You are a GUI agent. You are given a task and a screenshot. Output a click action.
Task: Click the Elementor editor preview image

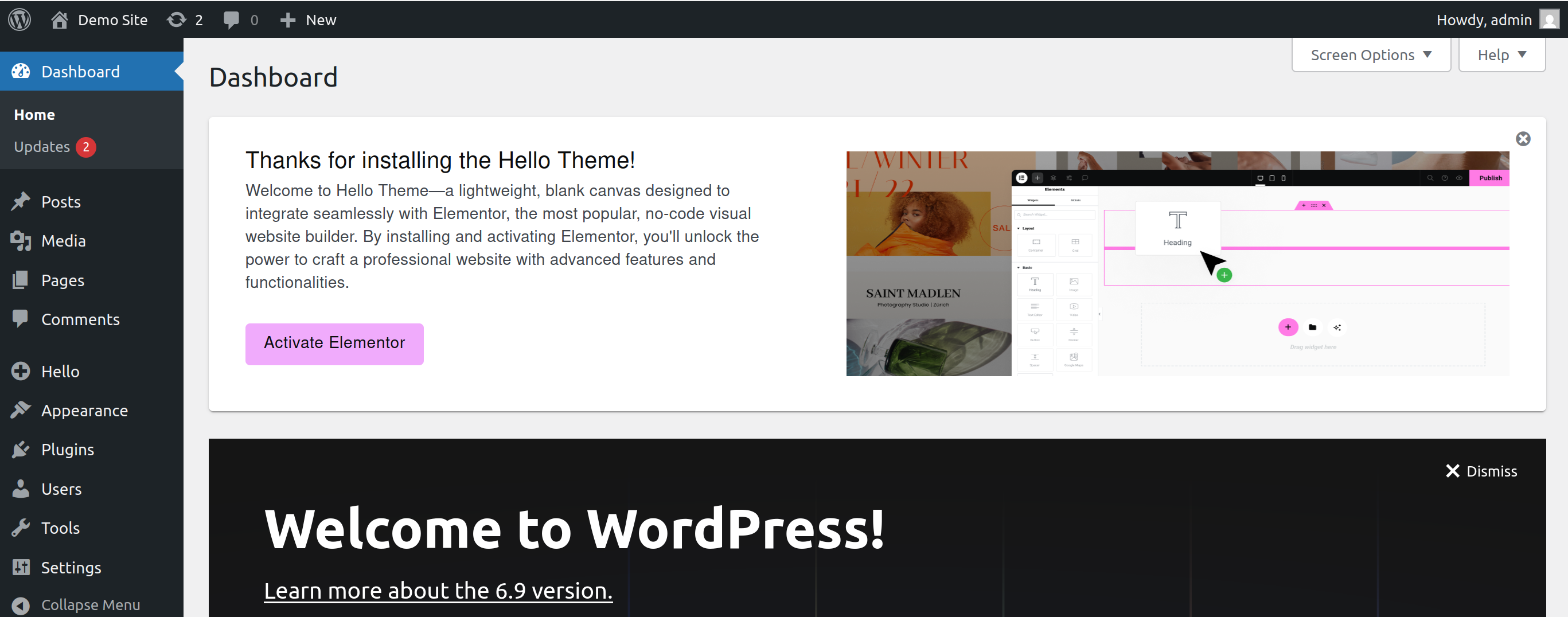(x=1177, y=263)
